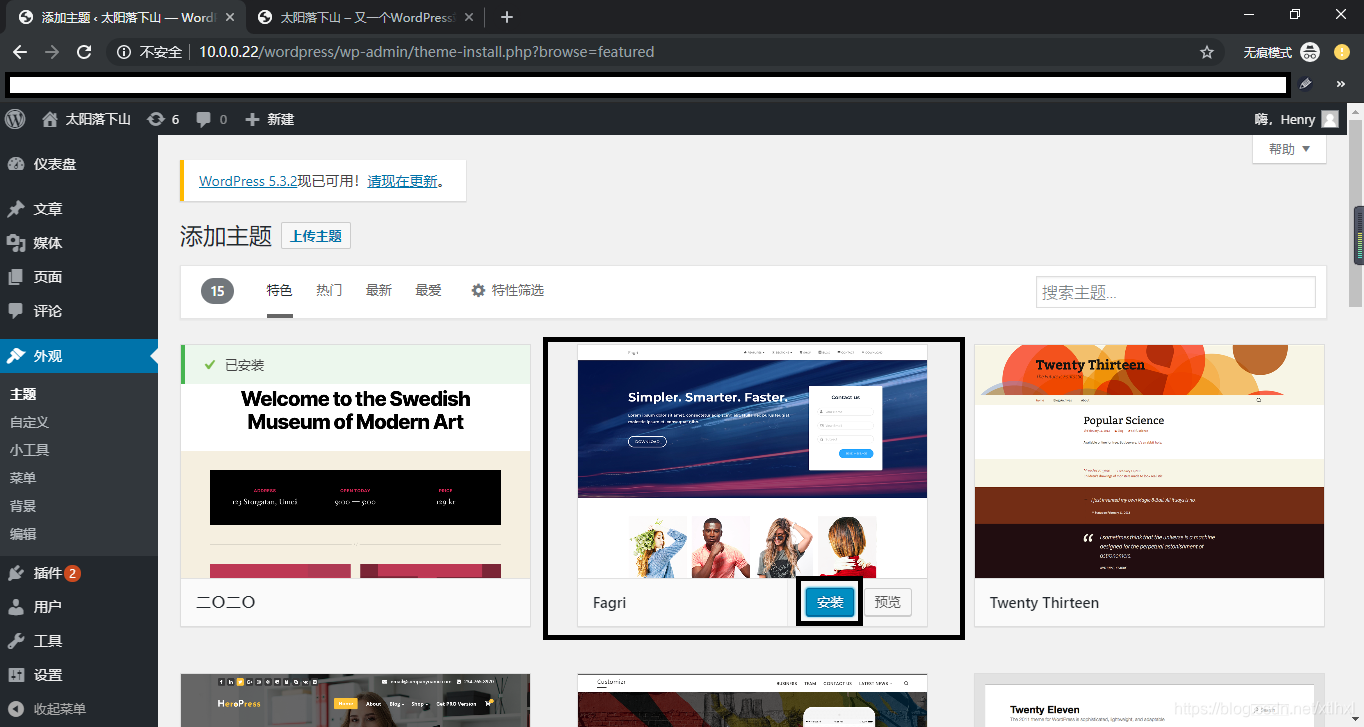
Task: Click the 15 theme count badge
Action: pyautogui.click(x=217, y=291)
